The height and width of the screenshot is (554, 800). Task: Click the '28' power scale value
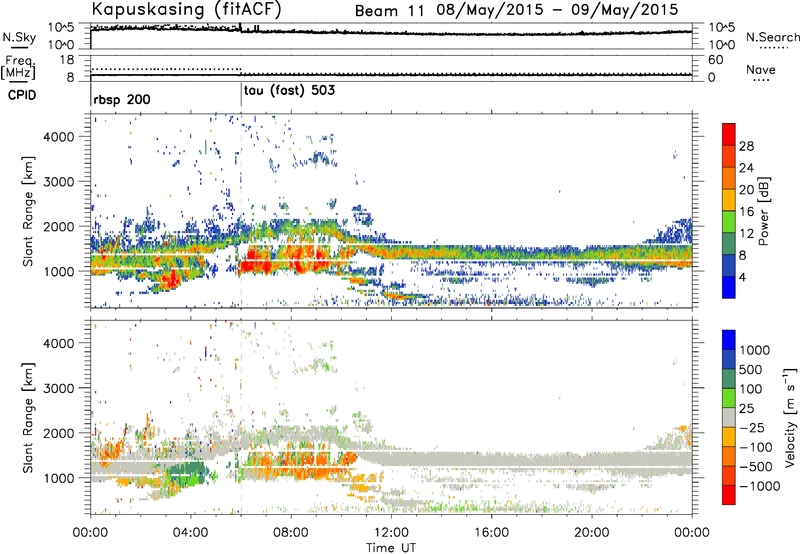(746, 146)
